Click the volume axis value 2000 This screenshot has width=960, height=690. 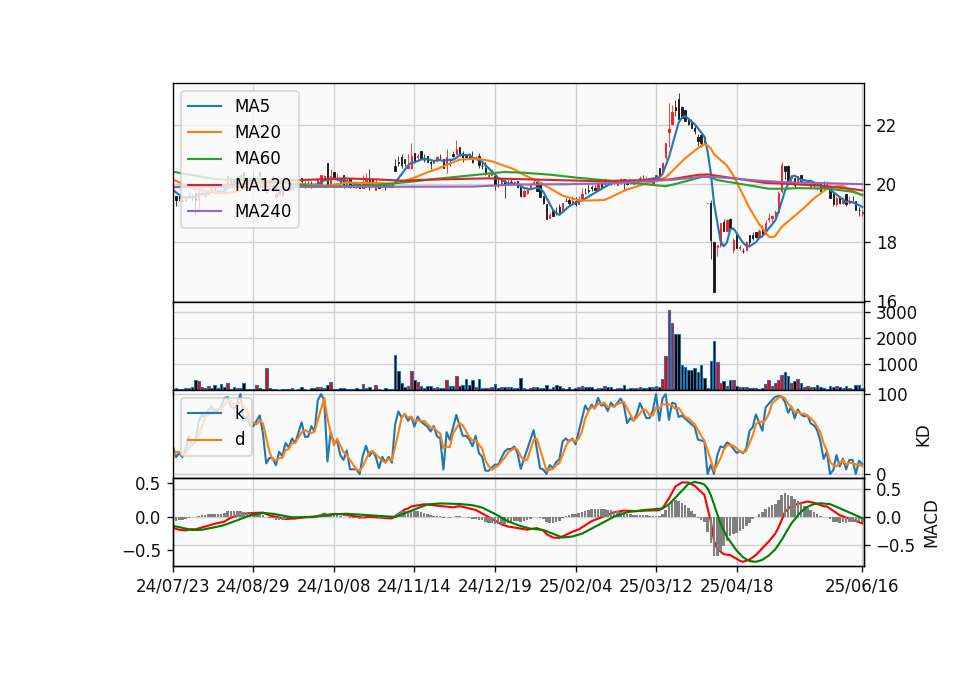896,339
